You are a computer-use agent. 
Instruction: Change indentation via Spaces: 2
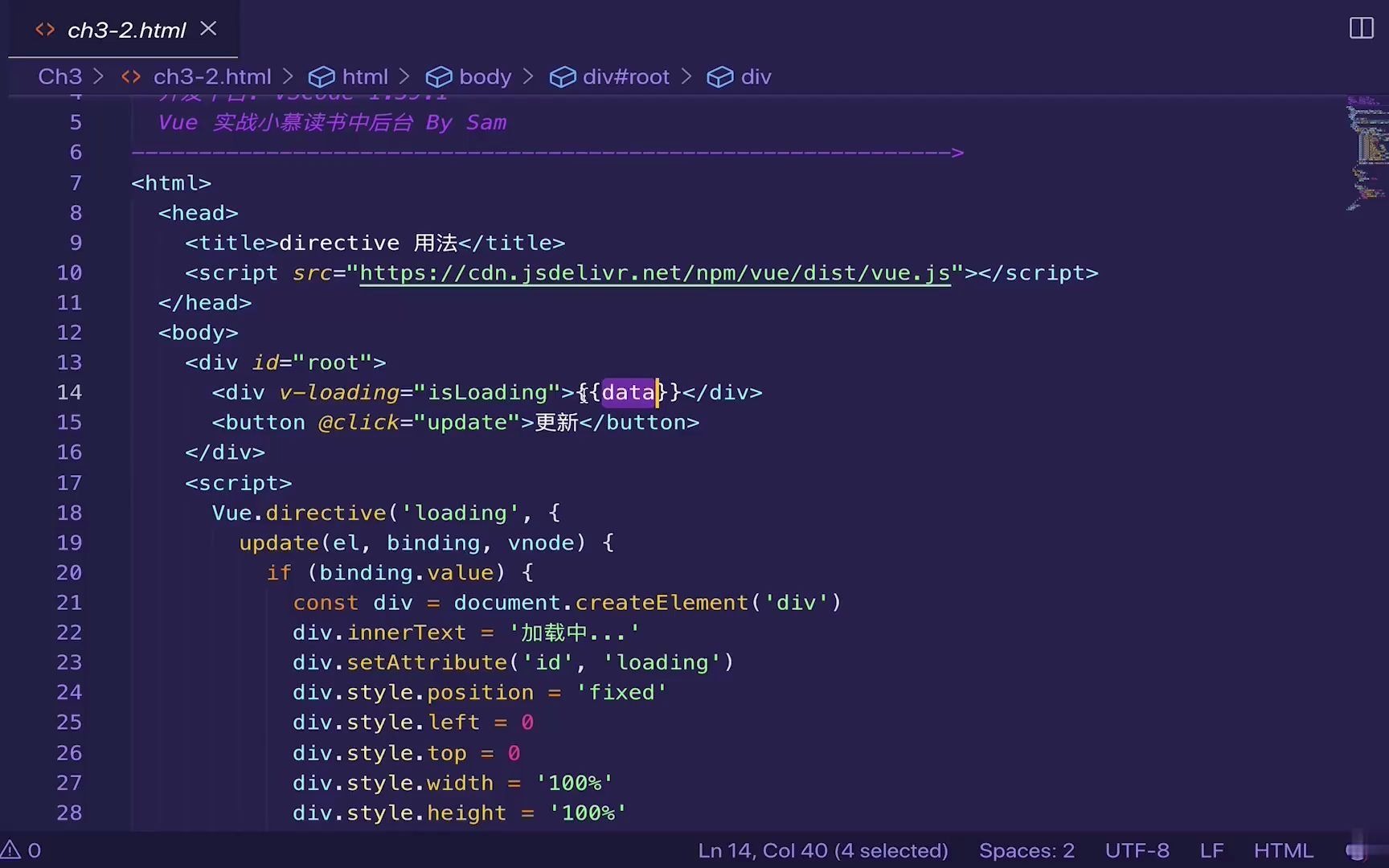tap(1026, 850)
